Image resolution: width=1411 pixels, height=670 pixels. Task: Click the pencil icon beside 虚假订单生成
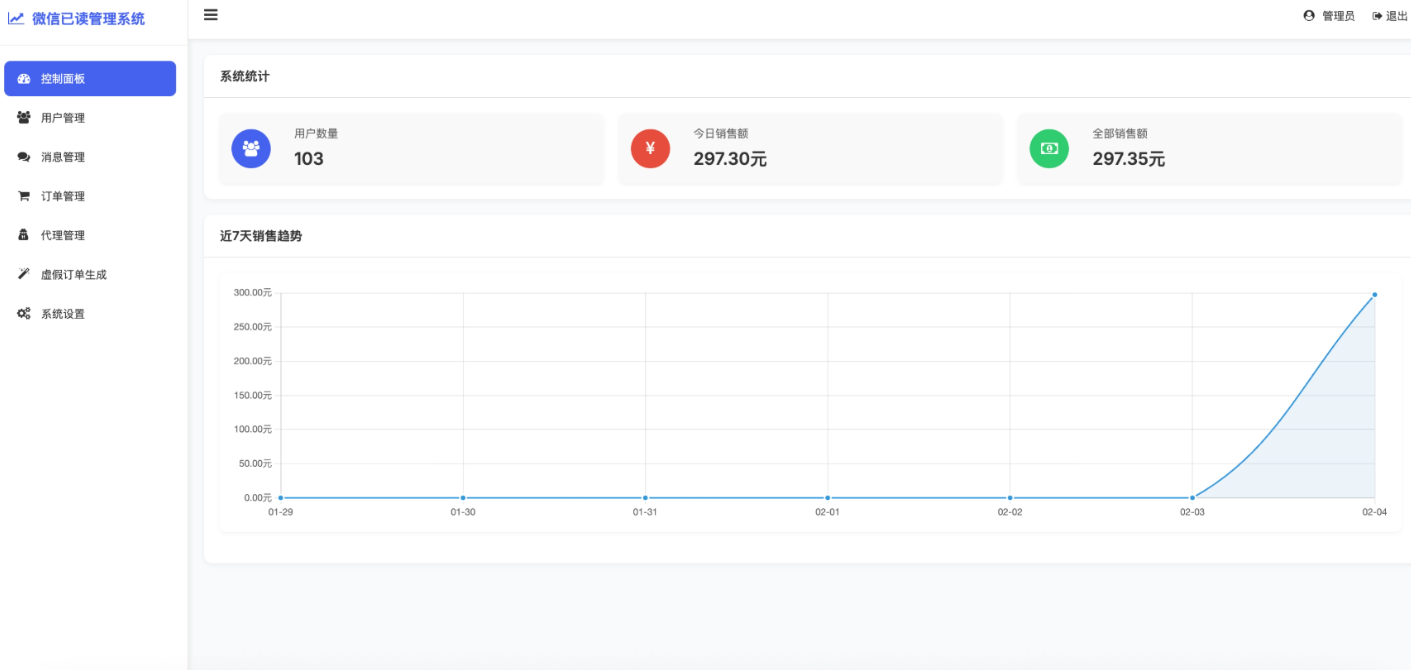[x=24, y=273]
